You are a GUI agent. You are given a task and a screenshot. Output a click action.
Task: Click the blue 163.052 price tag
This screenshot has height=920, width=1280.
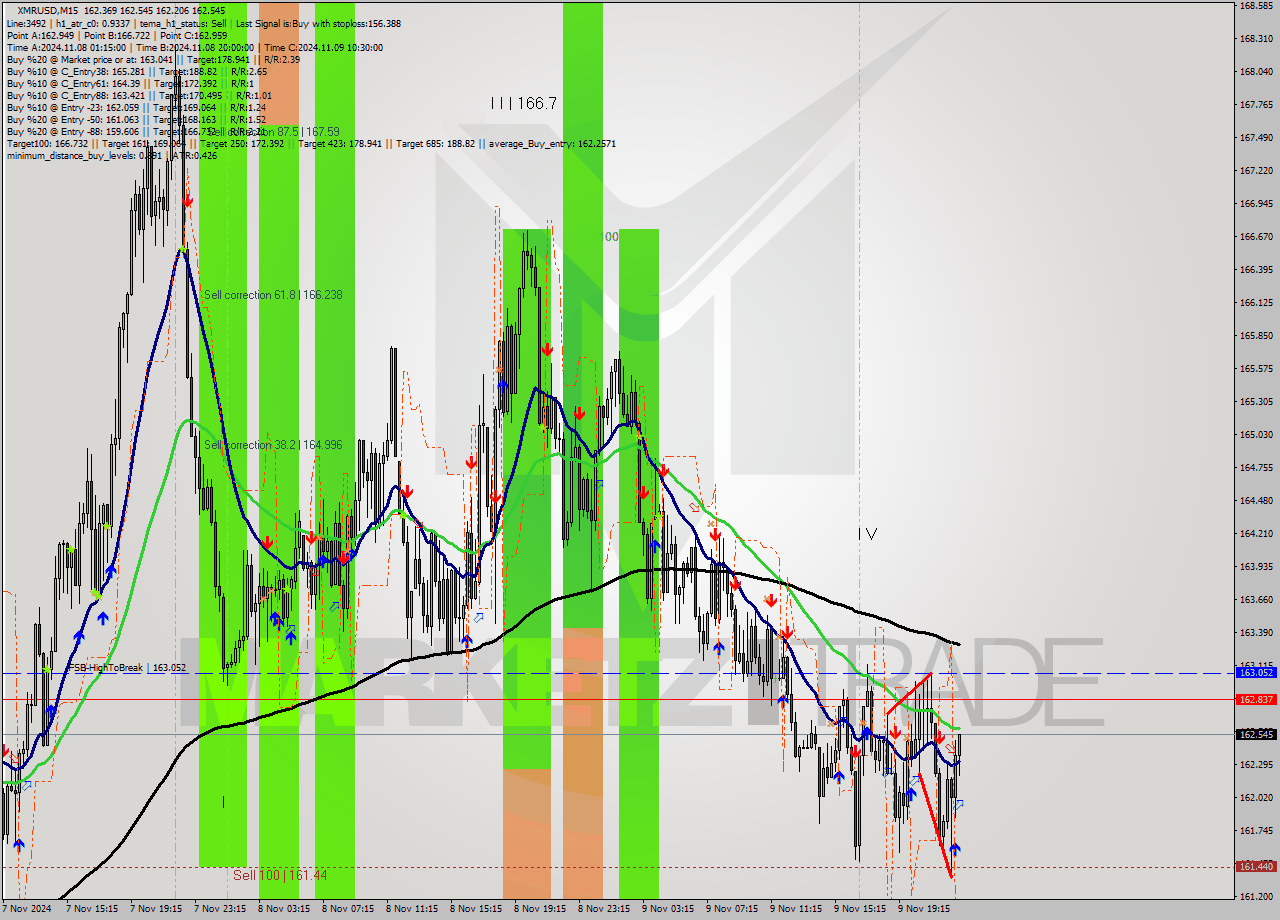point(1256,673)
